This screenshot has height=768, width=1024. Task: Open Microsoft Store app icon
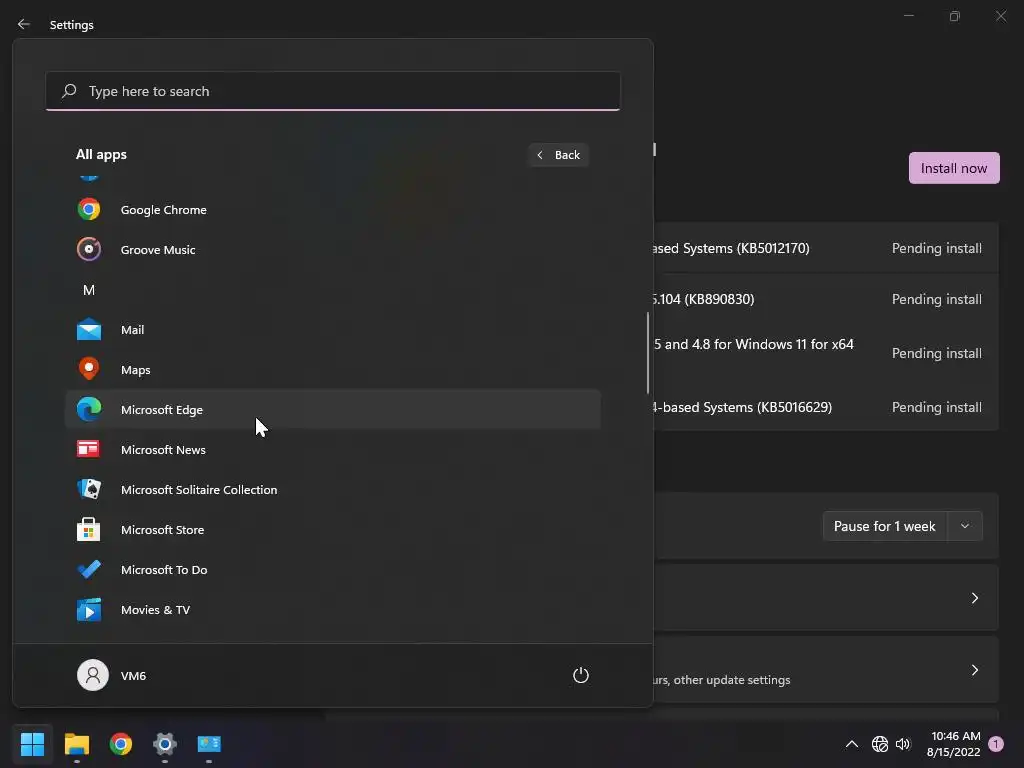pyautogui.click(x=89, y=529)
